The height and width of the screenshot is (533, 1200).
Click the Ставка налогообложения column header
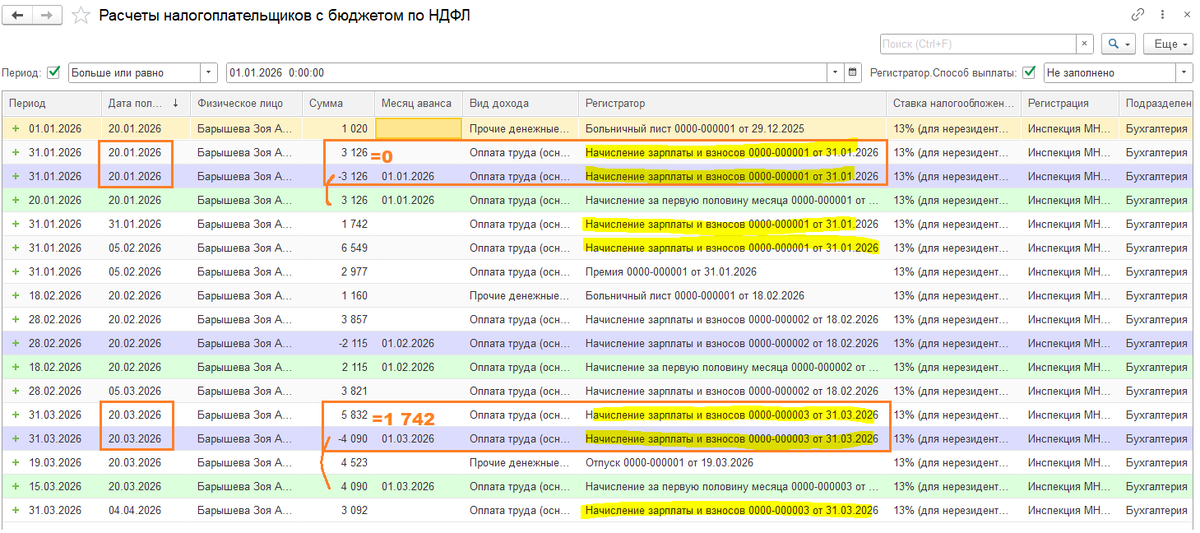click(x=953, y=103)
